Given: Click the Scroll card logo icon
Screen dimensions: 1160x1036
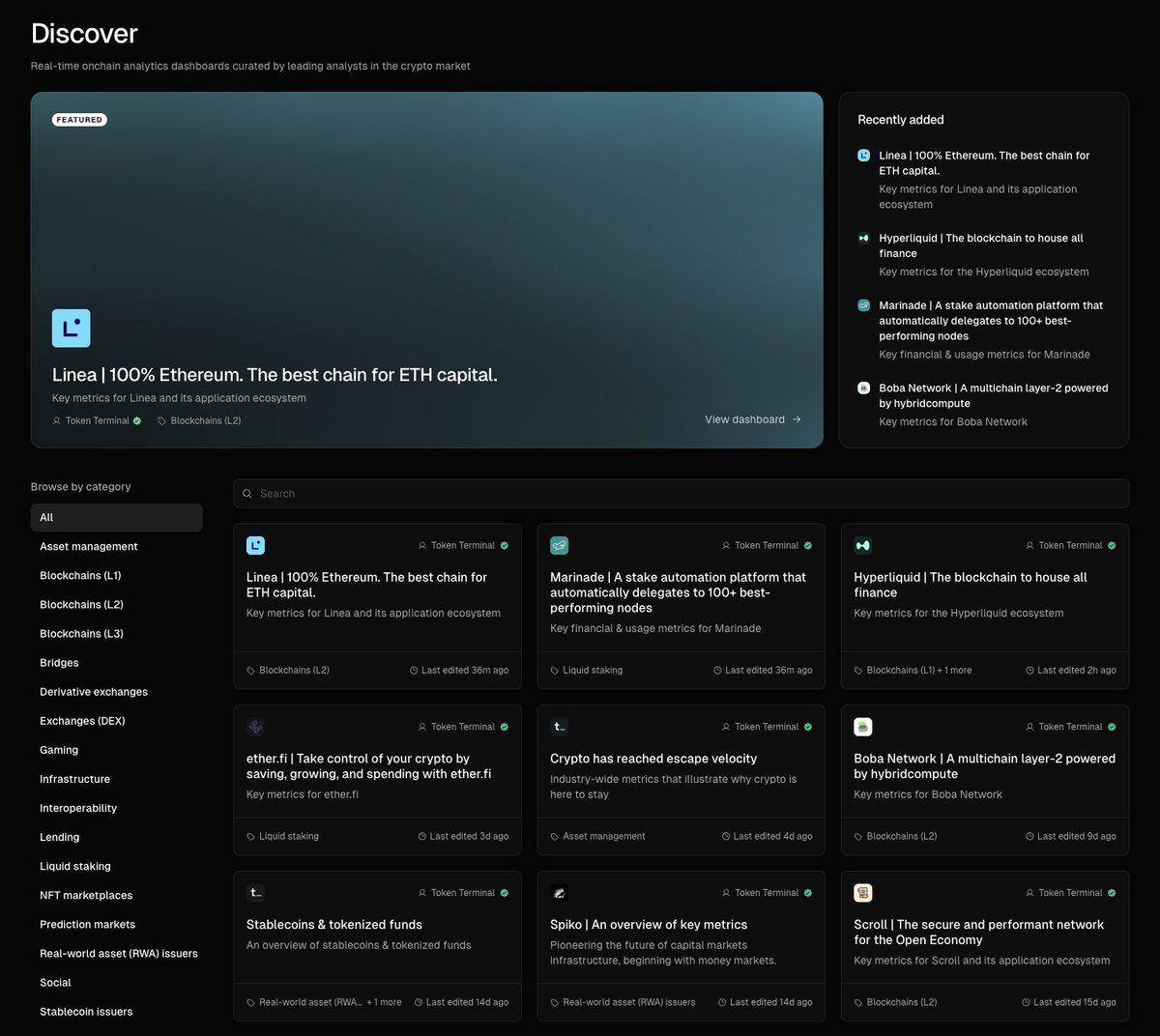Looking at the screenshot, I should tap(863, 893).
